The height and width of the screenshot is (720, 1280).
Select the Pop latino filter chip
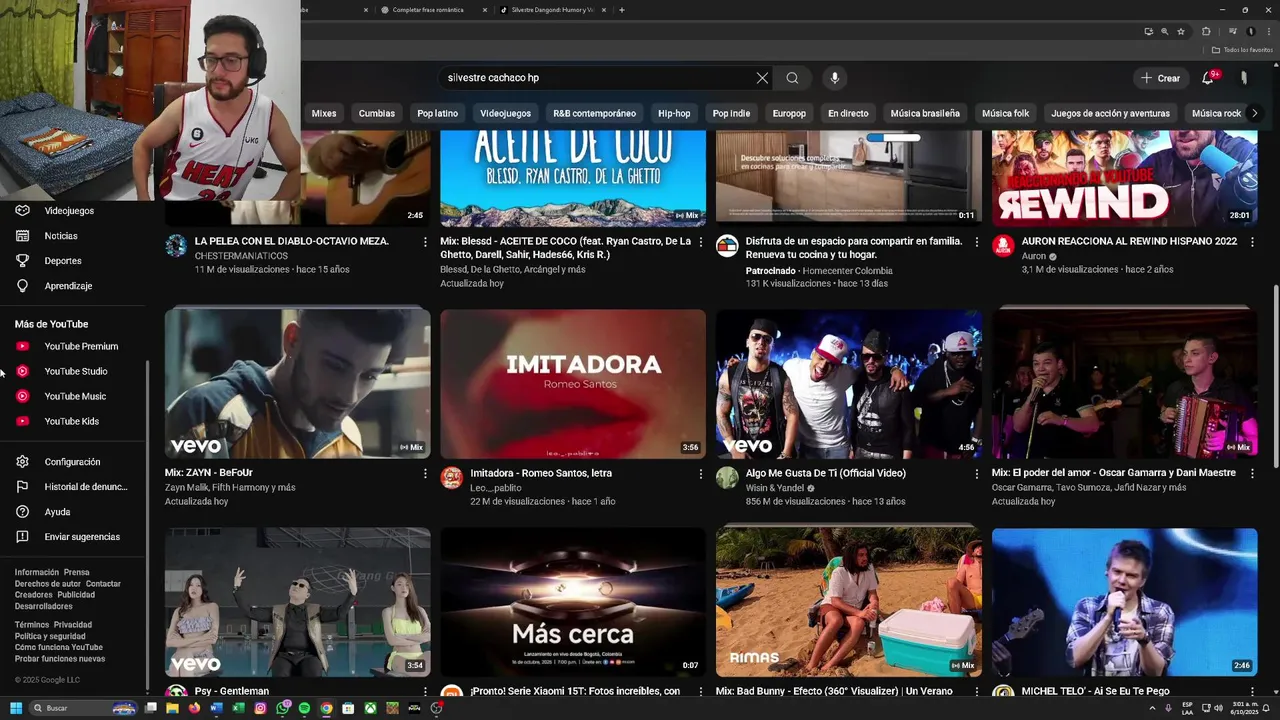tap(438, 113)
